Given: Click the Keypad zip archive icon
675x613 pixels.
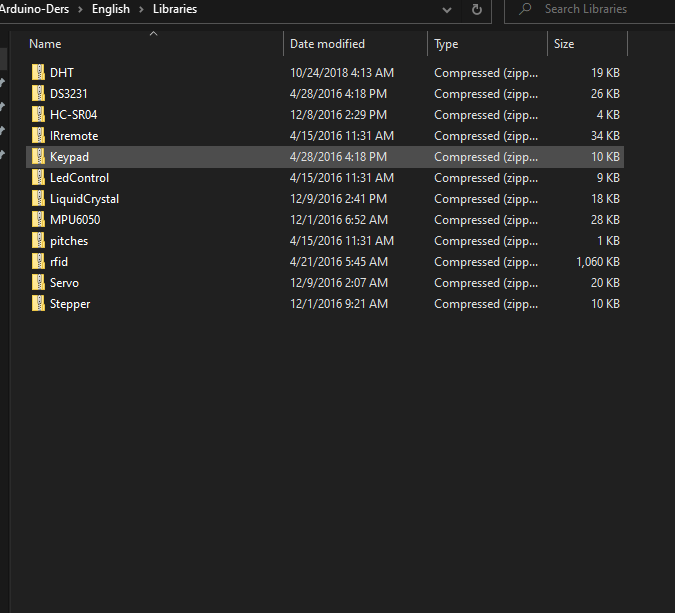Looking at the screenshot, I should pos(38,157).
